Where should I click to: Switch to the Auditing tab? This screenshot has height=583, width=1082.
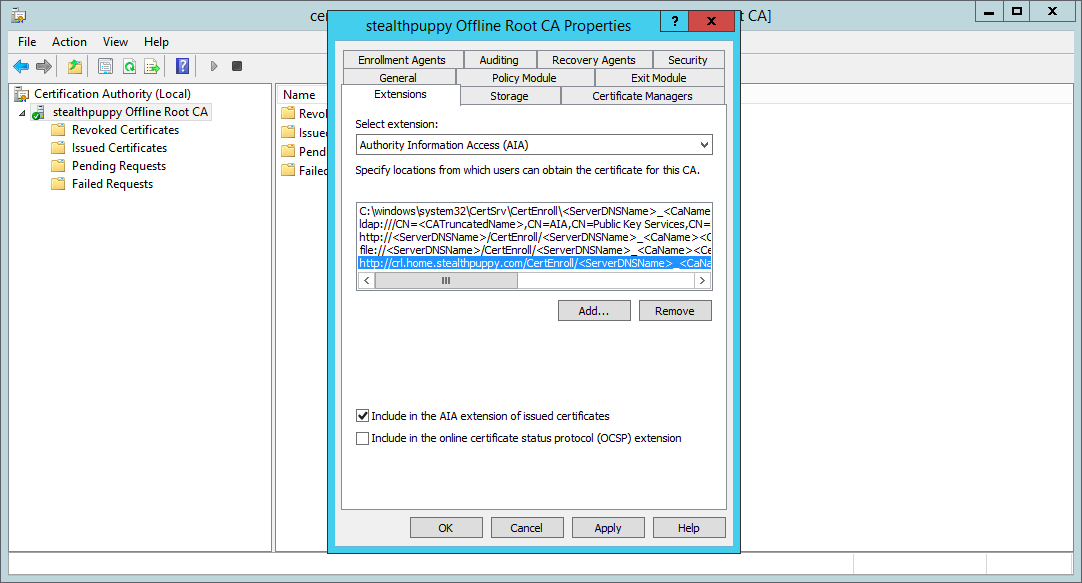tap(499, 60)
